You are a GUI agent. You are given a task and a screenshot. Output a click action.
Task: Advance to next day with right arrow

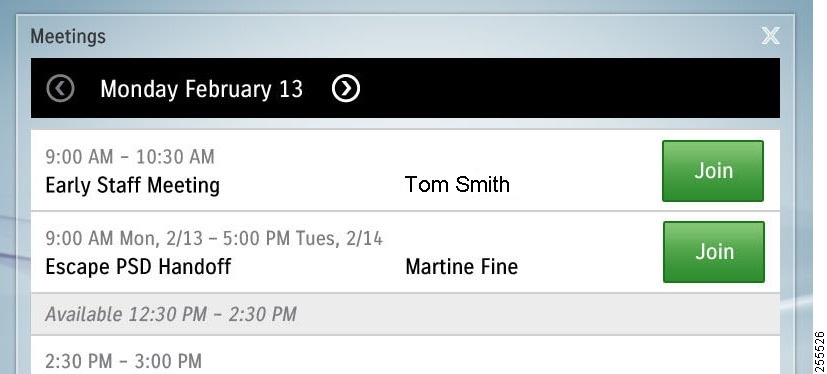[346, 88]
